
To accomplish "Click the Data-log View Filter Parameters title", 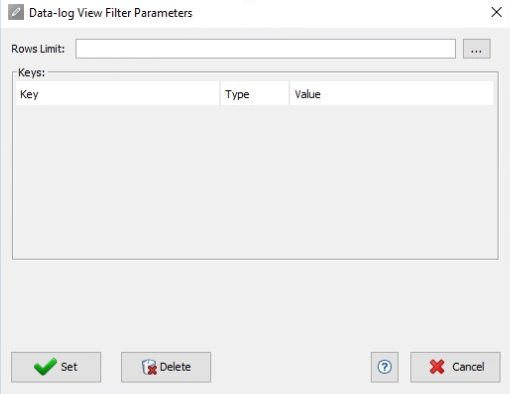I will (111, 13).
